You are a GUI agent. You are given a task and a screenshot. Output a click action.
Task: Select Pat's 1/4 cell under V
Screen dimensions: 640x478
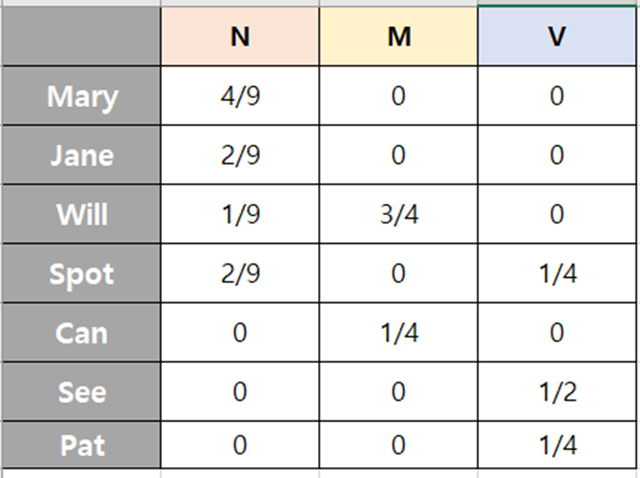point(557,444)
